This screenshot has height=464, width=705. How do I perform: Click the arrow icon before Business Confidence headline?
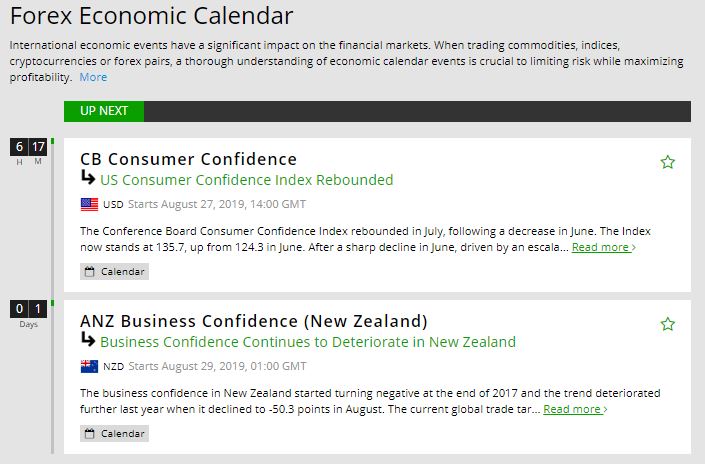pyautogui.click(x=88, y=341)
